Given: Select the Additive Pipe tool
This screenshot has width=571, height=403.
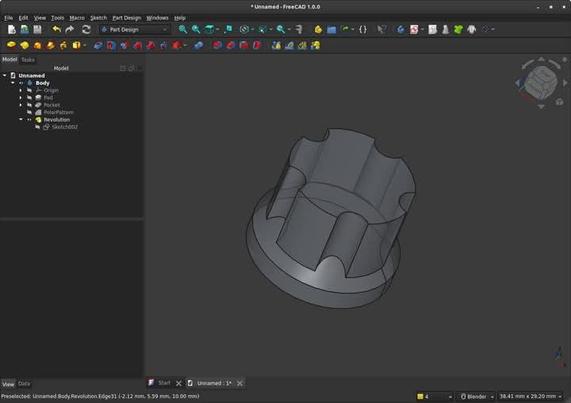Looking at the screenshot, I should point(50,45).
